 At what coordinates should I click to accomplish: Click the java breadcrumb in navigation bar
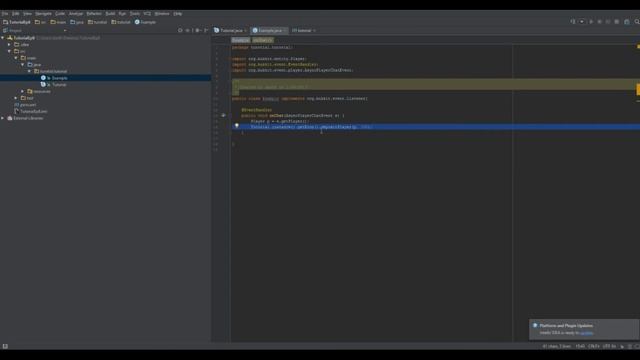point(77,22)
